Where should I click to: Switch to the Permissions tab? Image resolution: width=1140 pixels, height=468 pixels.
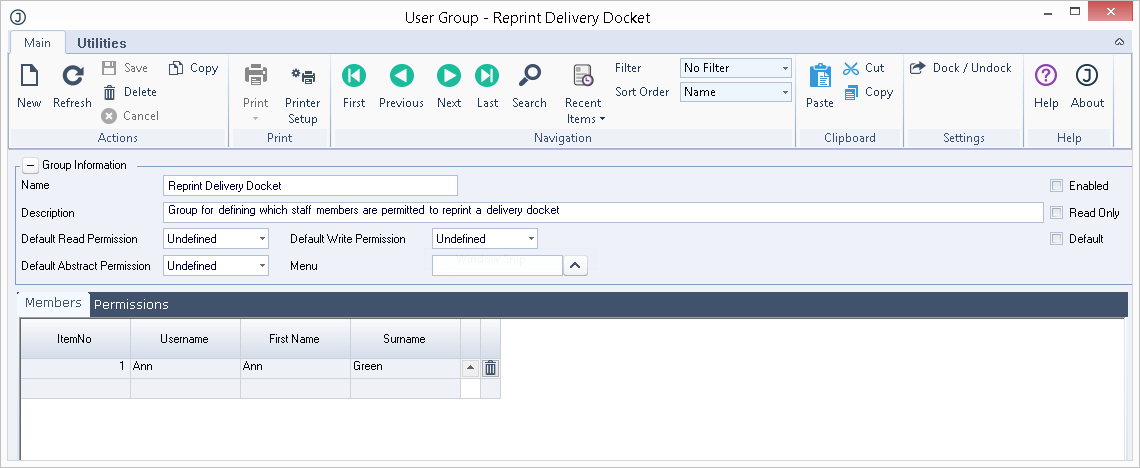point(131,304)
